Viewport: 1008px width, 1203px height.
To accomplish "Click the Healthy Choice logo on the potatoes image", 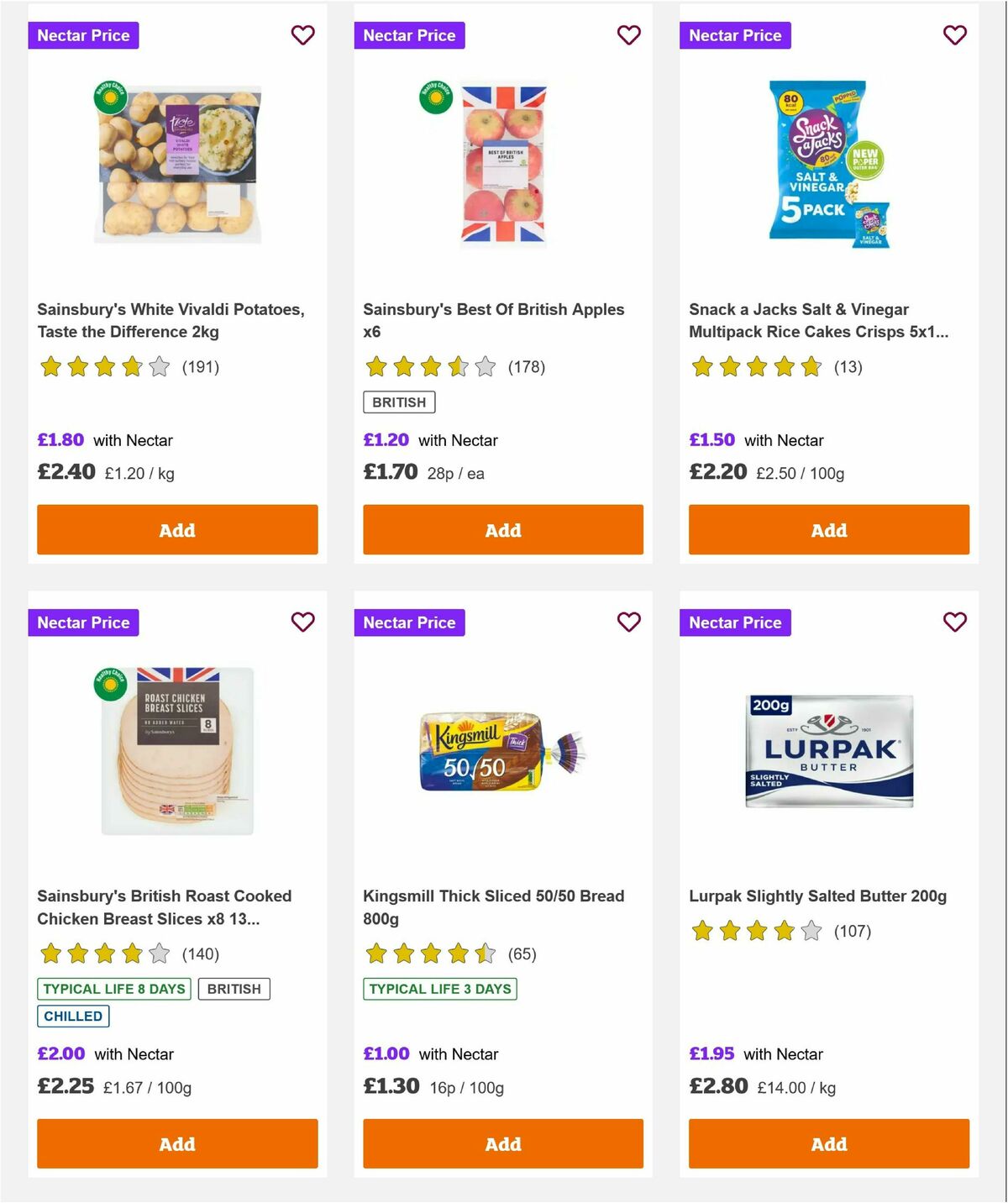I will click(x=109, y=97).
